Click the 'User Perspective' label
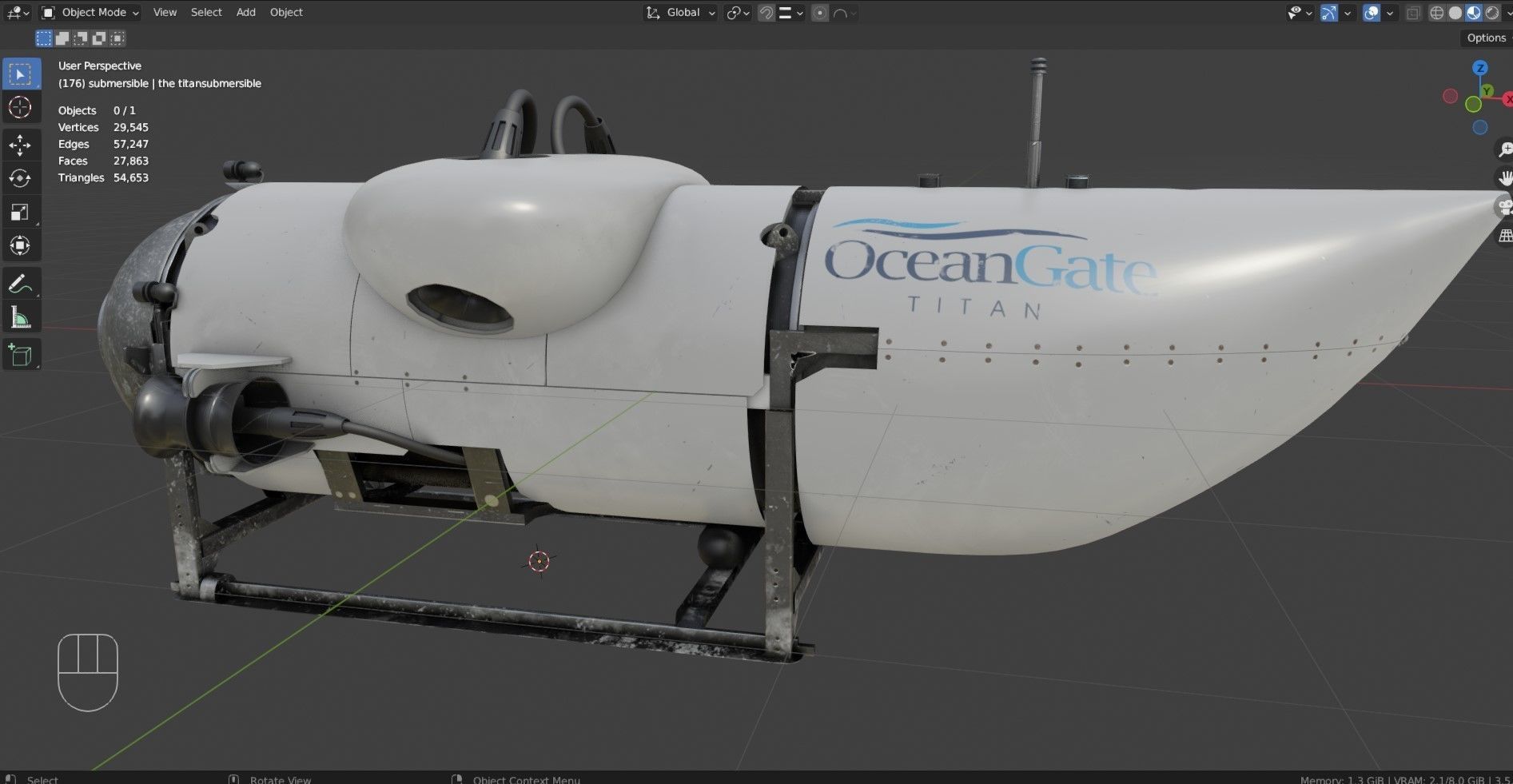This screenshot has height=784, width=1513. coord(99,66)
